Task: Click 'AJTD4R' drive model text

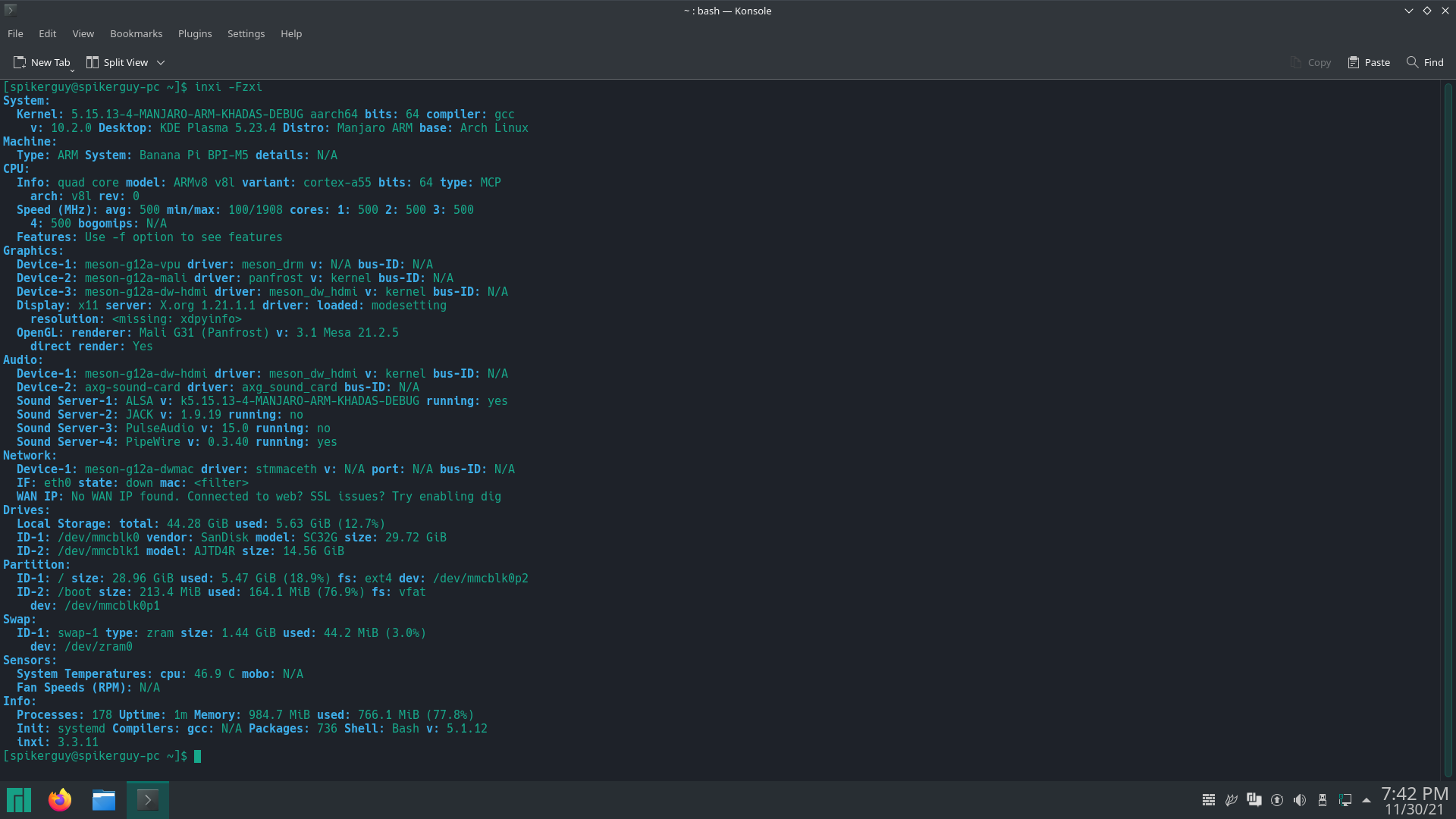Action: point(215,551)
